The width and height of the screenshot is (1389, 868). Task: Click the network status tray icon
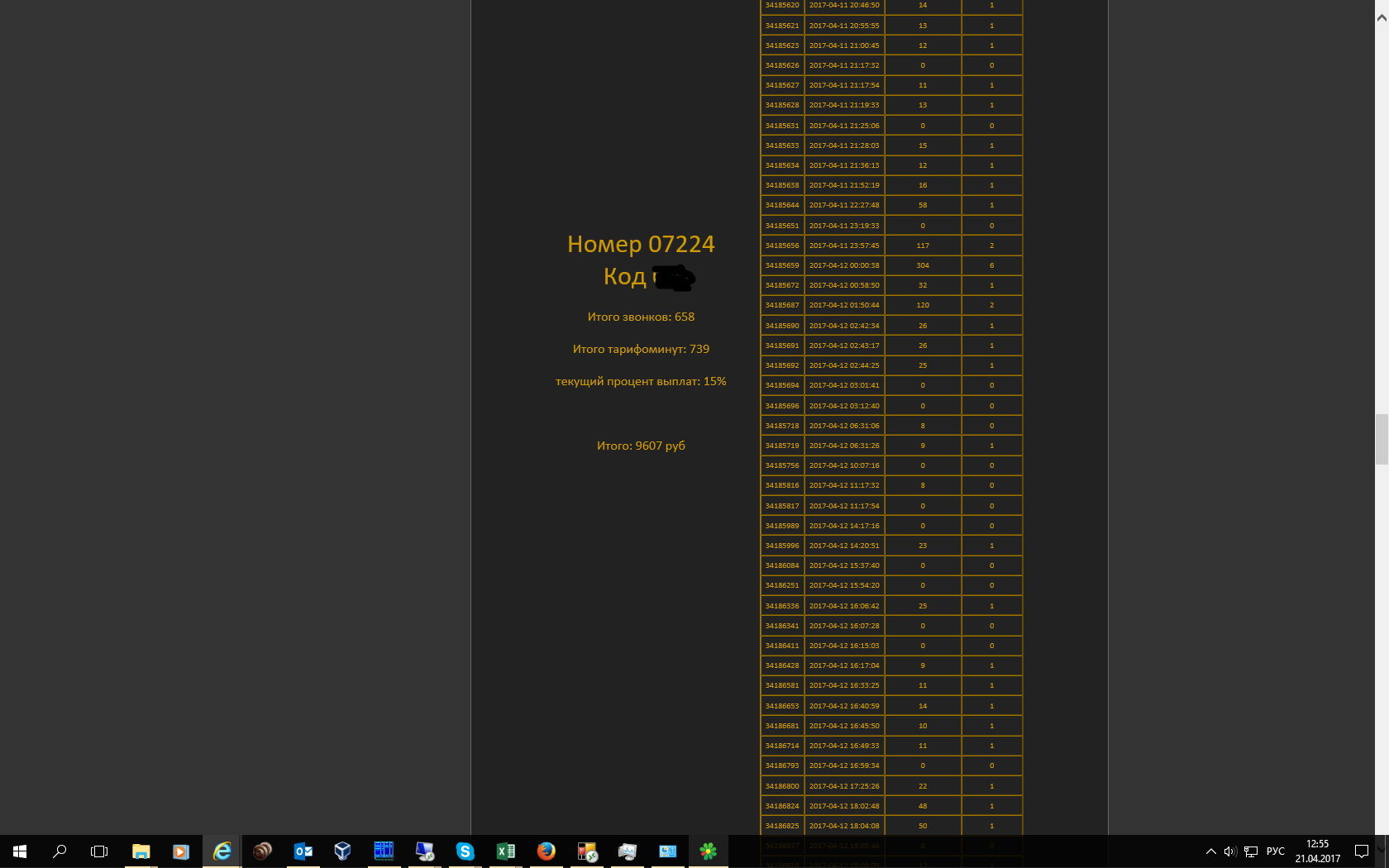coord(1251,851)
